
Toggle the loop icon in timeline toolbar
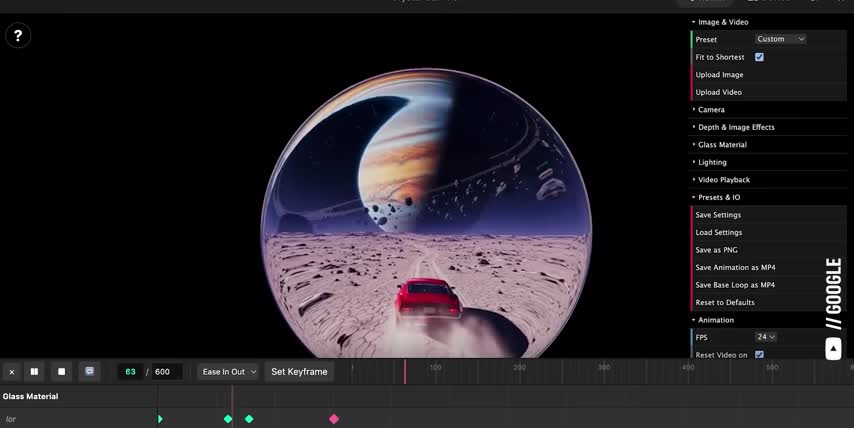tap(89, 372)
